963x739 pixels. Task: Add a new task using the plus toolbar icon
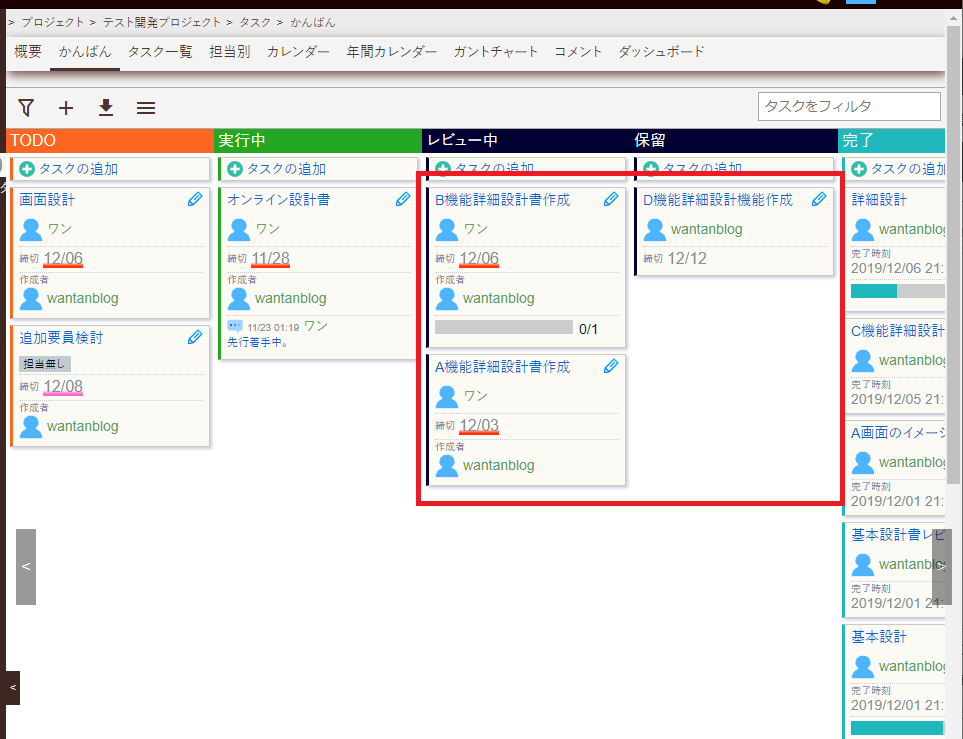65,107
